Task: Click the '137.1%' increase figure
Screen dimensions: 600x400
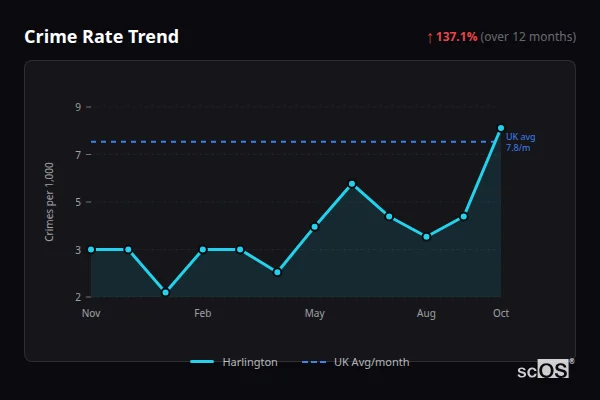Action: pos(457,37)
